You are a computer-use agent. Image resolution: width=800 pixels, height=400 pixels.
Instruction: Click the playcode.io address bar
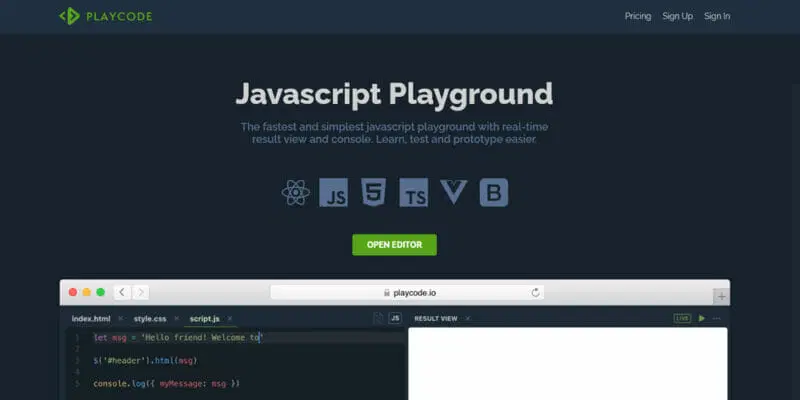pos(407,293)
